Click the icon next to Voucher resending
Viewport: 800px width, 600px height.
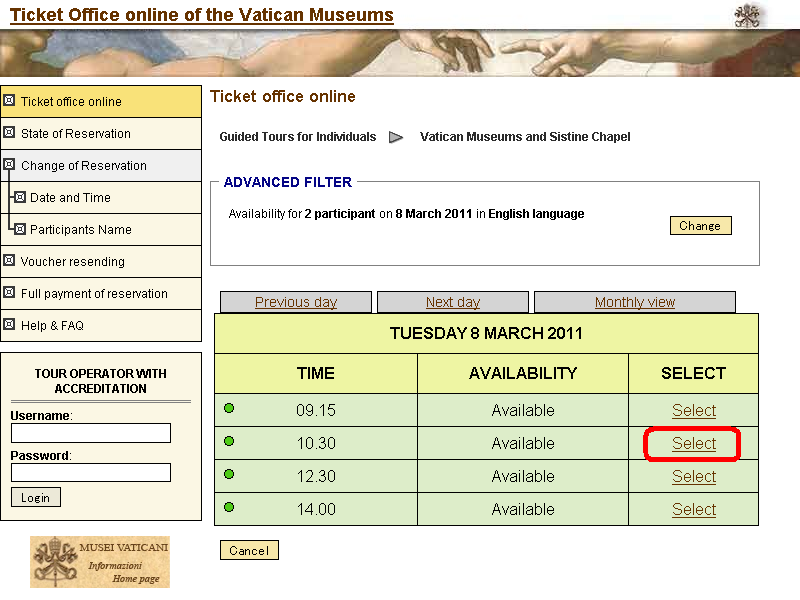pyautogui.click(x=10, y=261)
